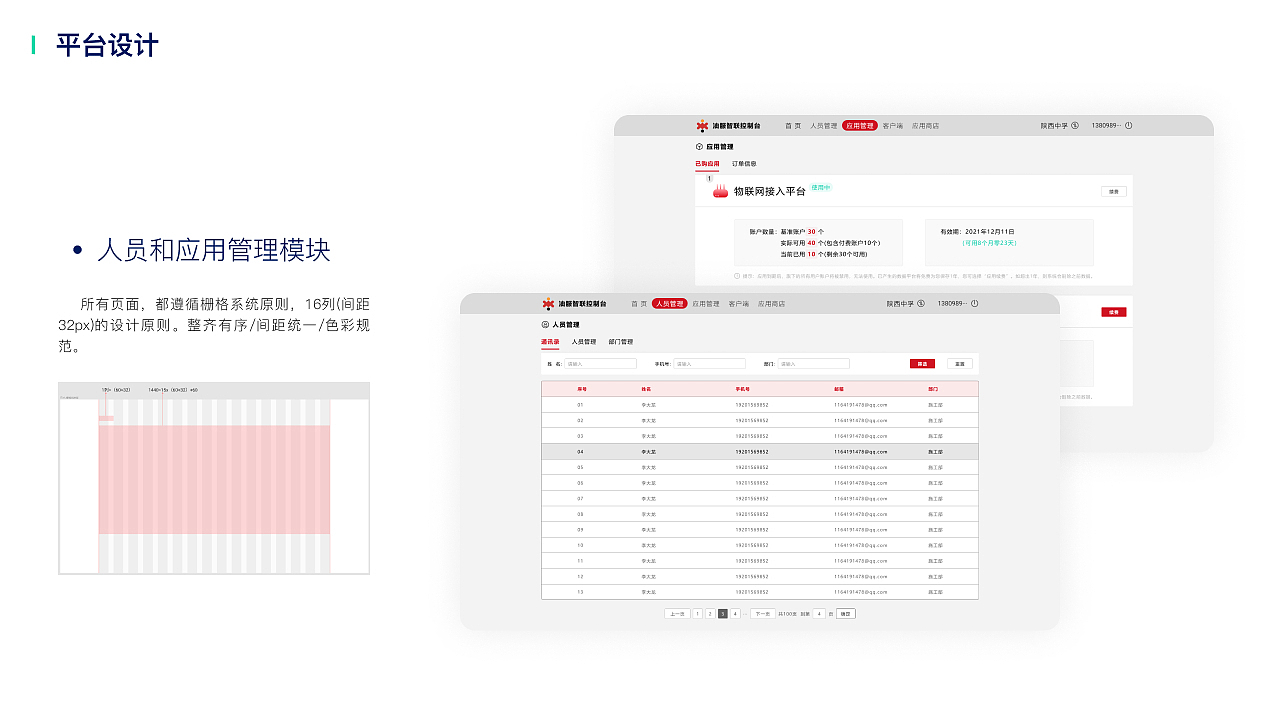Click the red 筛选 filter button
The width and height of the screenshot is (1280, 706).
[x=923, y=363]
